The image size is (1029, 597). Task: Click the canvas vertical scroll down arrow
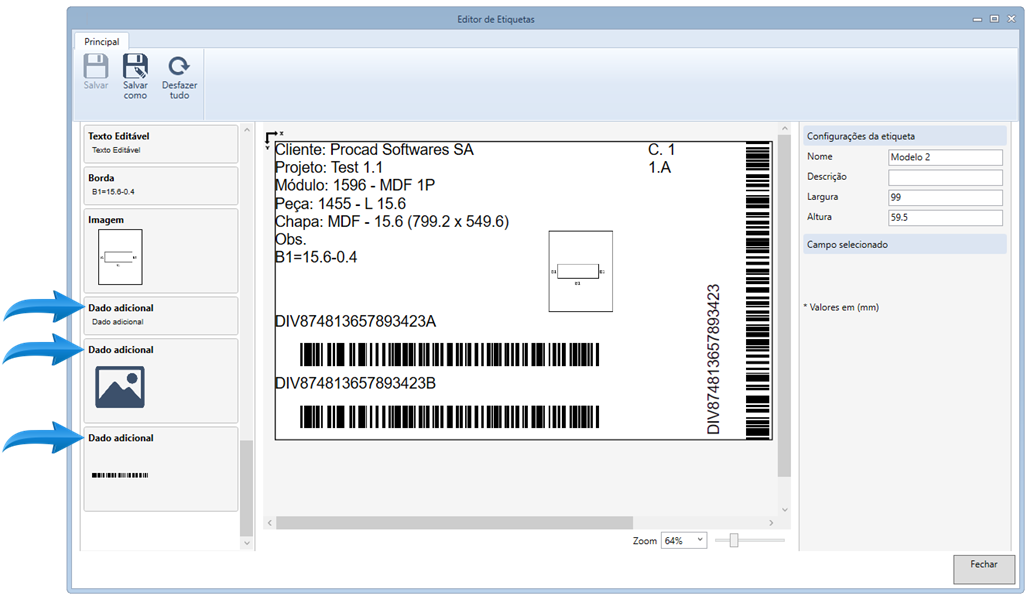pyautogui.click(x=784, y=510)
